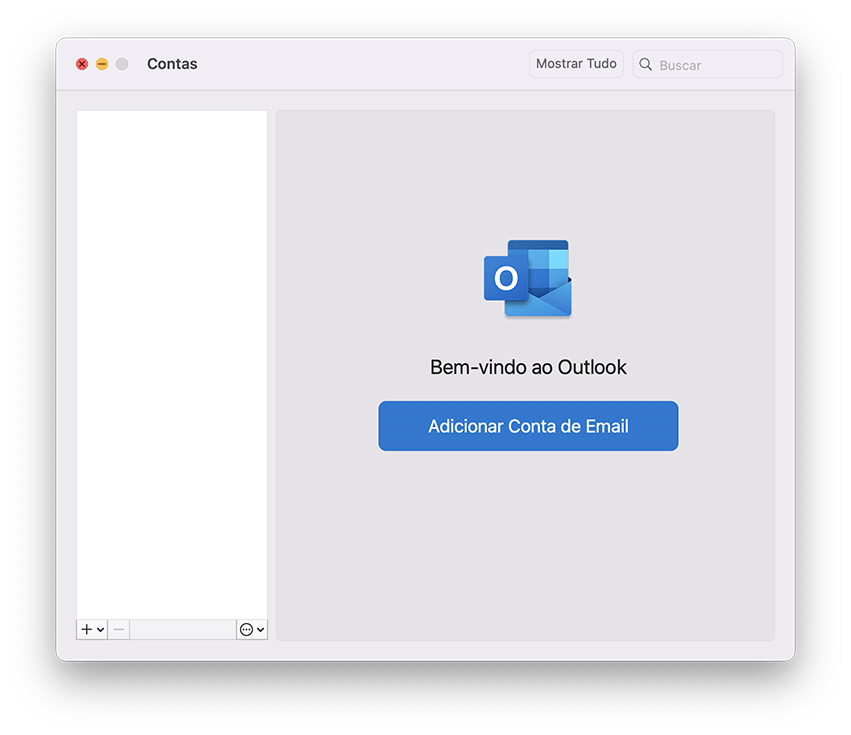Click the Contas window title

172,64
